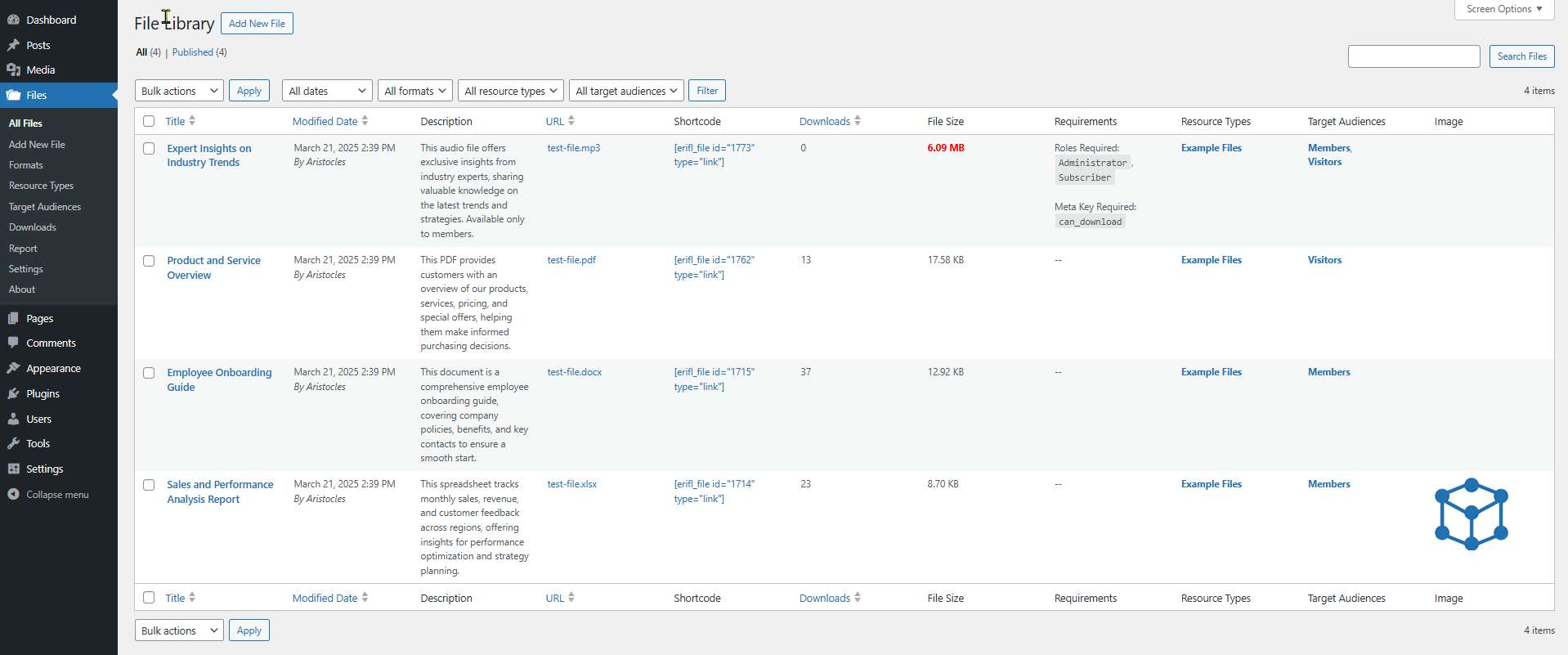The height and width of the screenshot is (655, 1568).
Task: Open test-file.mp3 URL link
Action: pos(574,148)
